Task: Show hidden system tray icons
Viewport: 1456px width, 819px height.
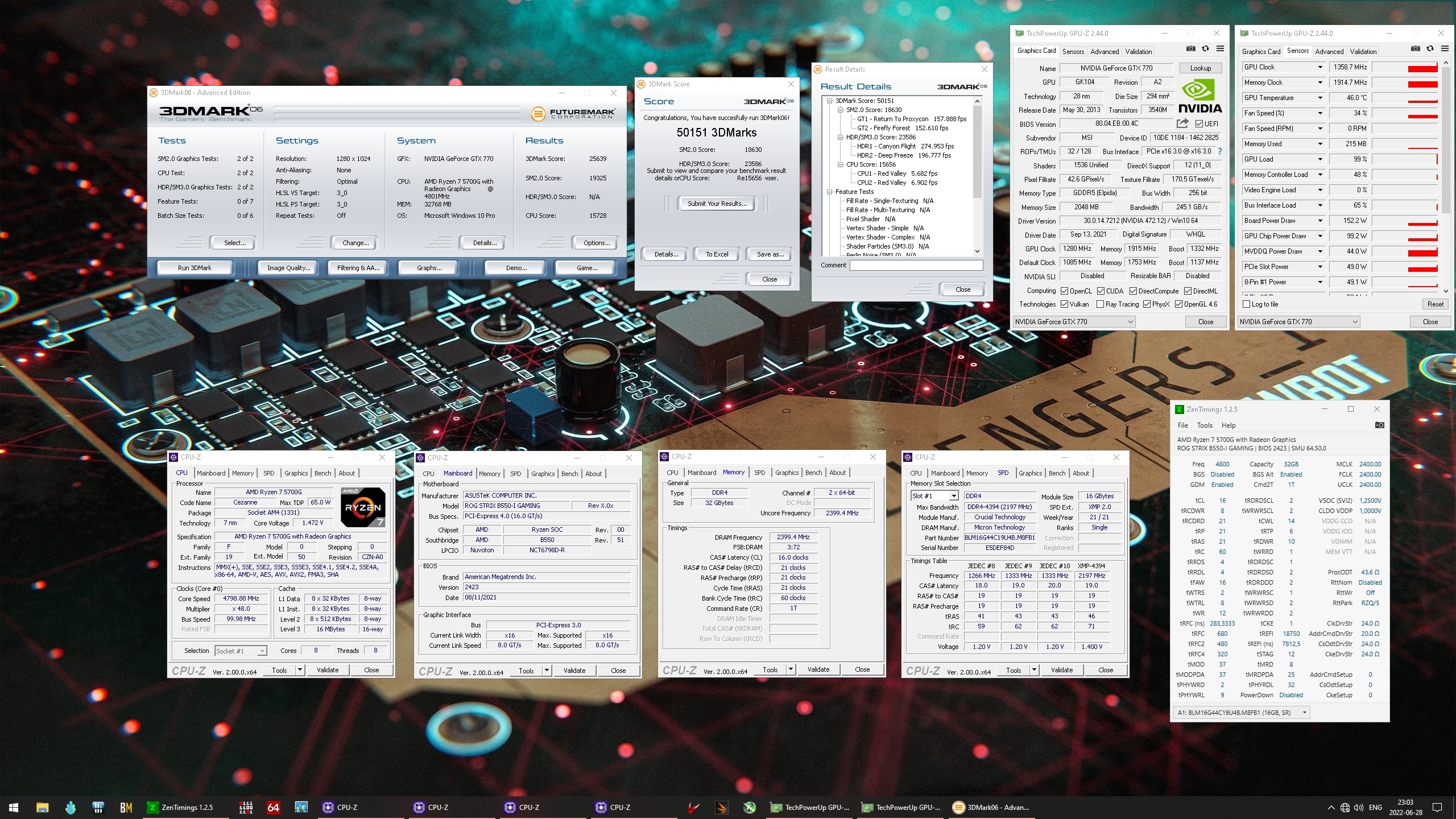Action: (1331, 807)
